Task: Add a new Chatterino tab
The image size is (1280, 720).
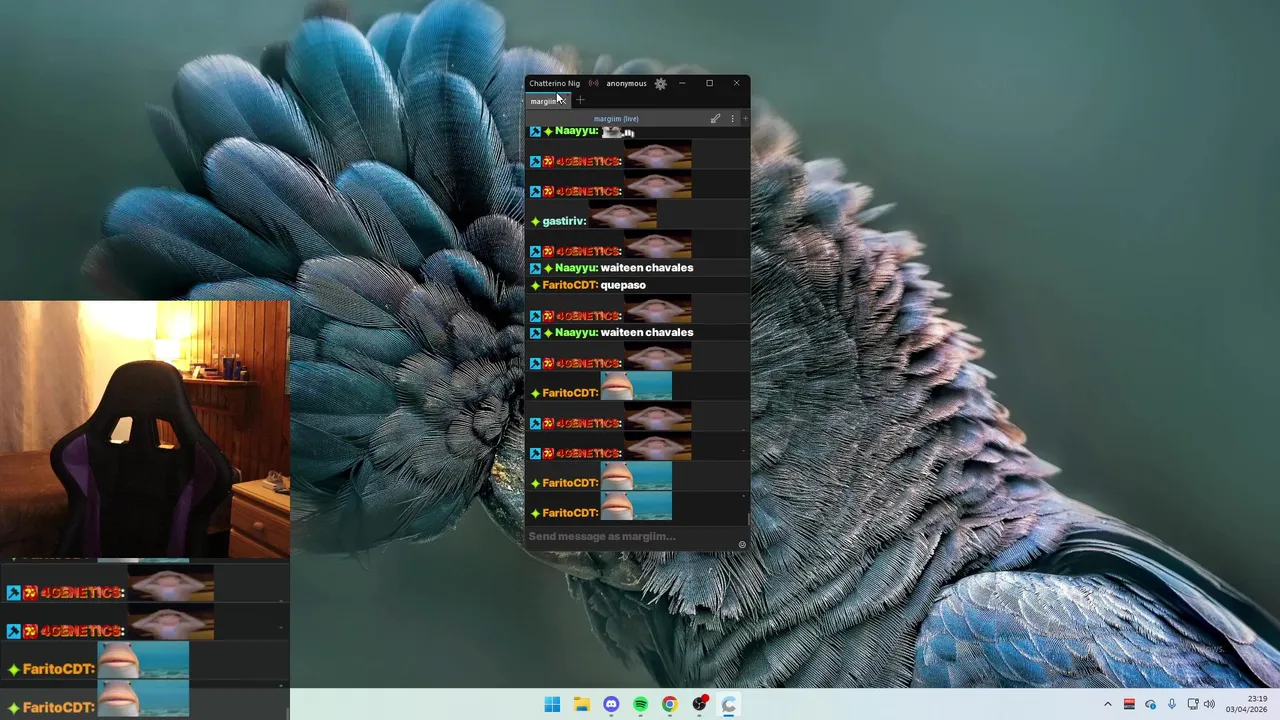Action: pyautogui.click(x=580, y=100)
